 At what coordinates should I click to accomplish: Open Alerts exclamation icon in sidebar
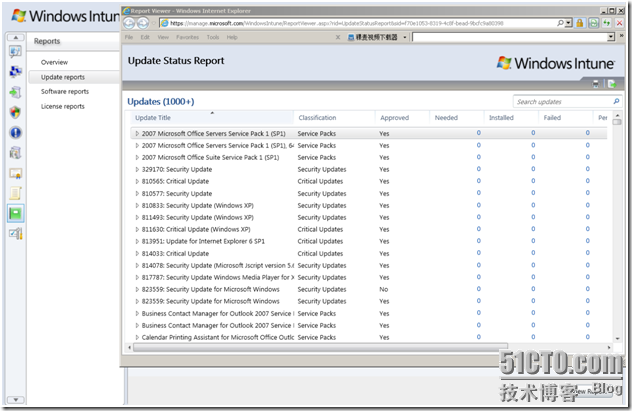pyautogui.click(x=15, y=133)
